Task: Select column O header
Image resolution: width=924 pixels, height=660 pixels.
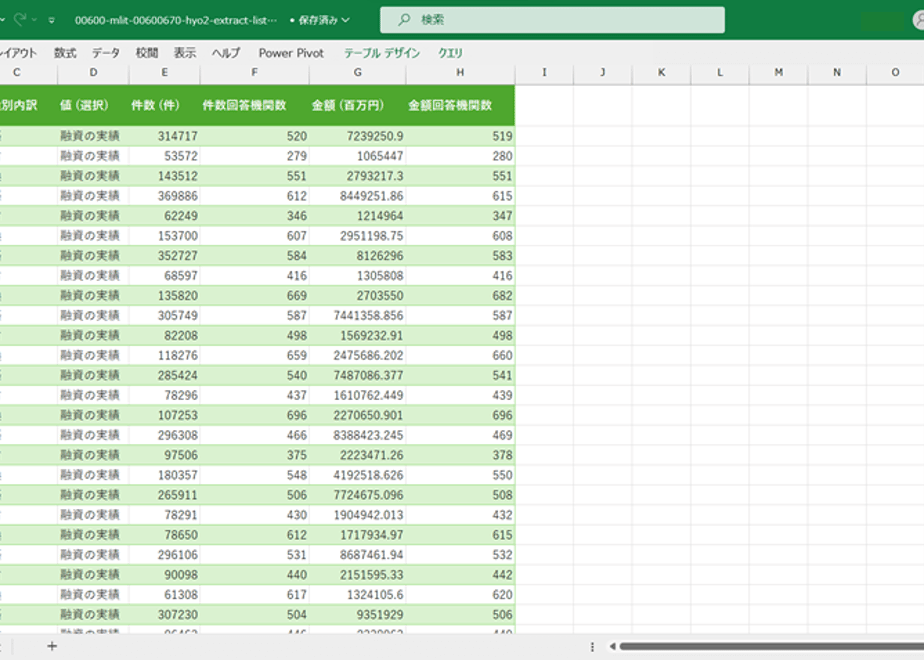Action: pyautogui.click(x=895, y=72)
